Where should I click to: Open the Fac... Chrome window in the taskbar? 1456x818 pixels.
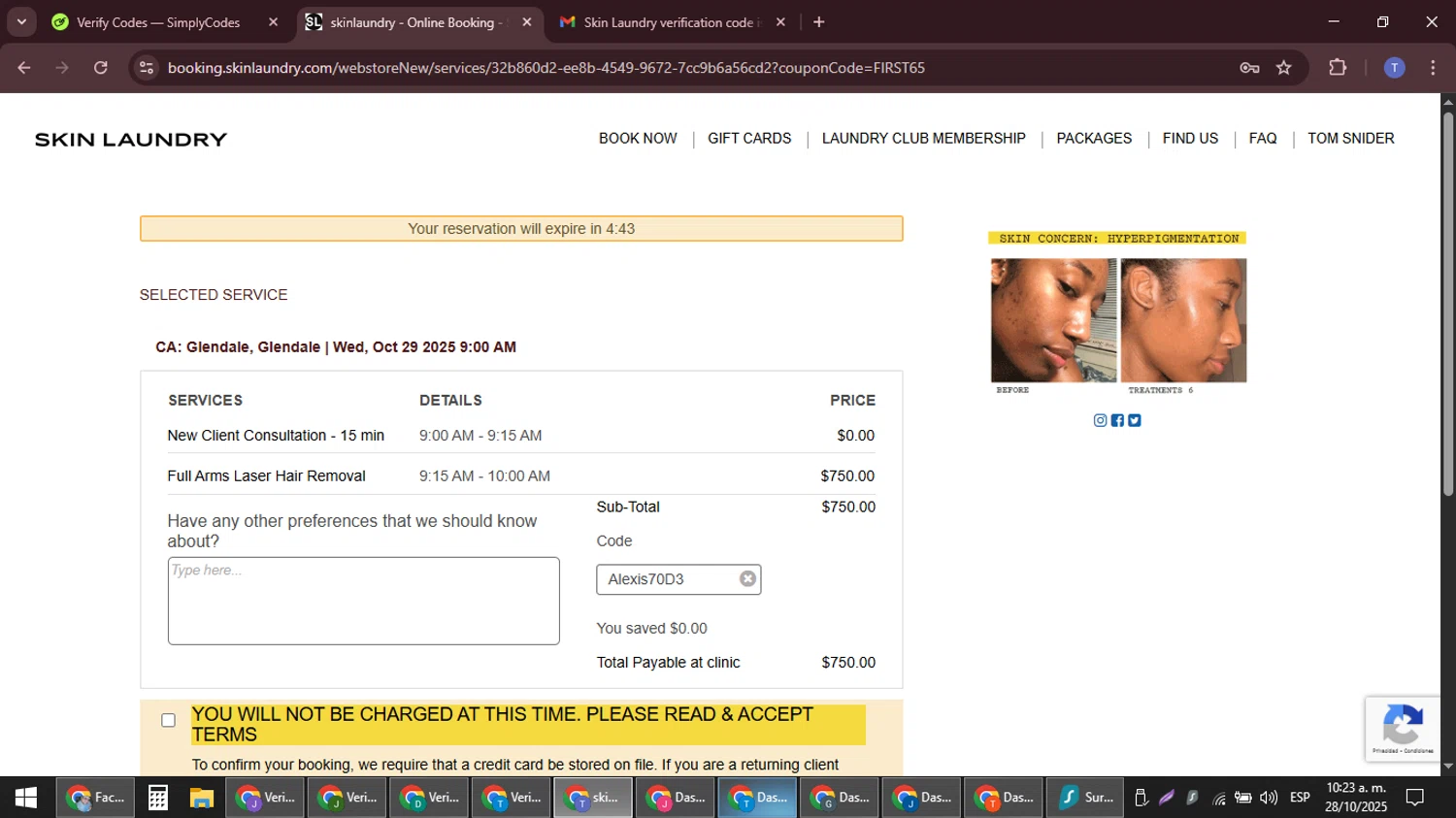(x=95, y=798)
